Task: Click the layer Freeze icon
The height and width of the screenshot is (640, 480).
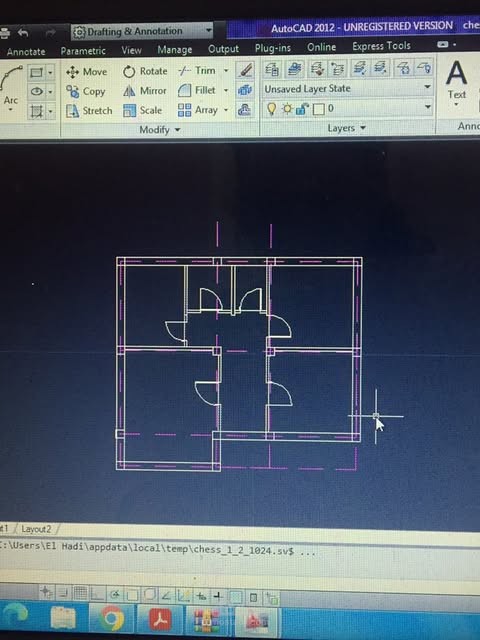Action: (x=403, y=69)
